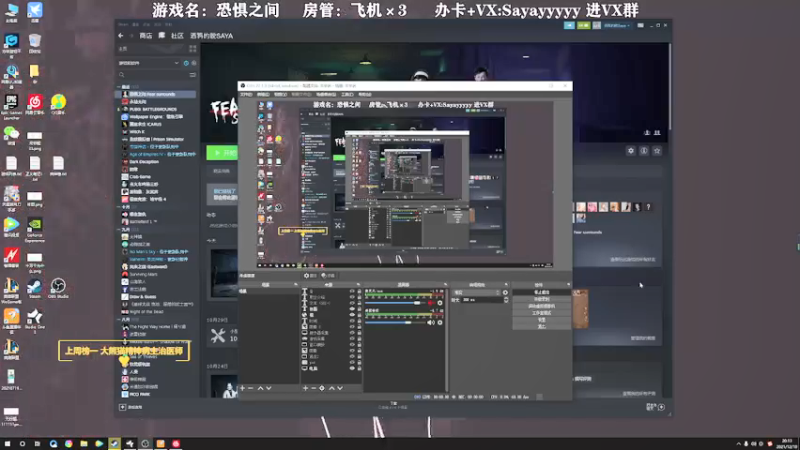Click the info icon on the Steam game page
The image size is (800, 450).
(x=644, y=151)
